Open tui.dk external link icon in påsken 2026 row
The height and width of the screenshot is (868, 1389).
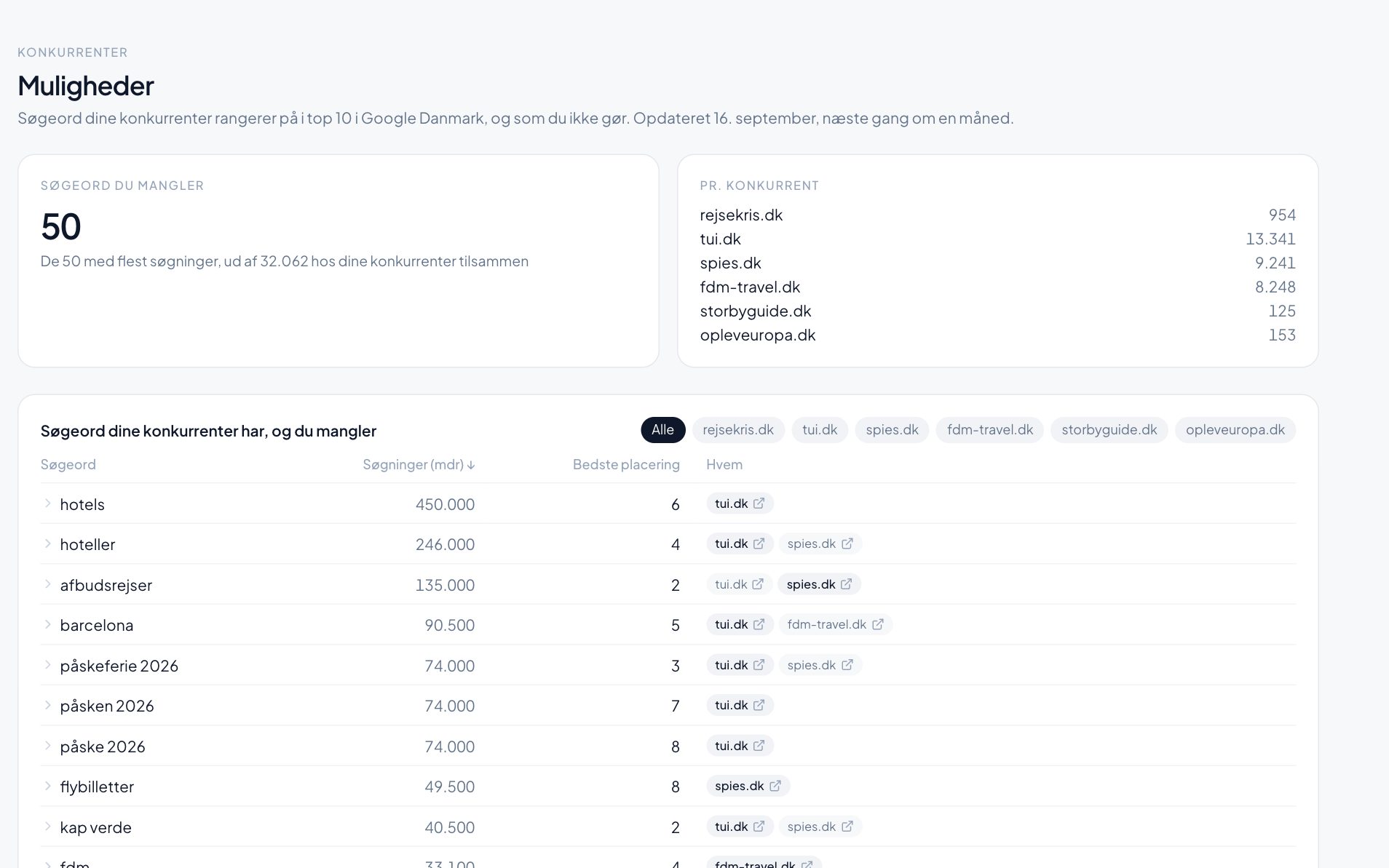(759, 705)
